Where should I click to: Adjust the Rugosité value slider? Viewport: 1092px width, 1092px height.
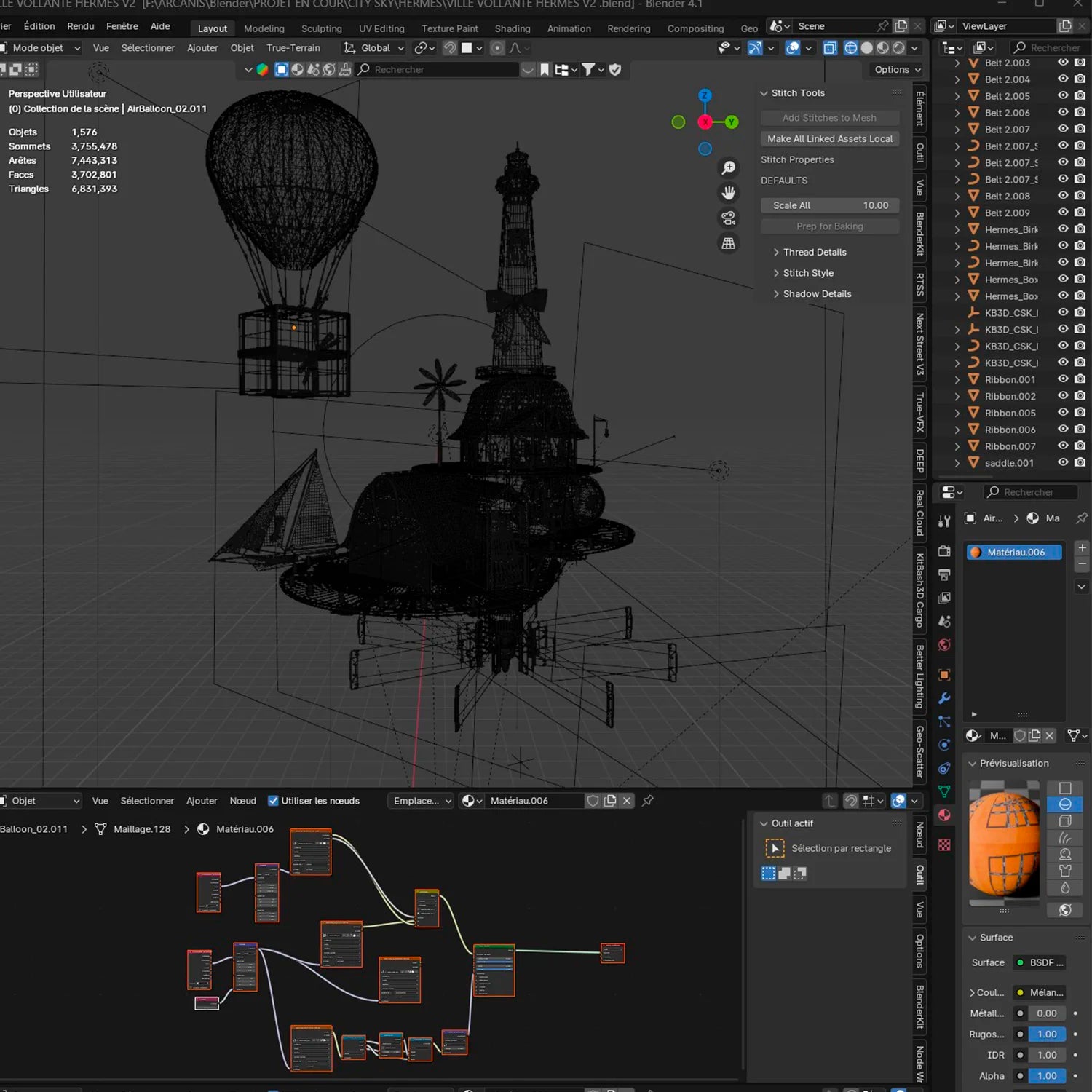tap(1046, 1034)
